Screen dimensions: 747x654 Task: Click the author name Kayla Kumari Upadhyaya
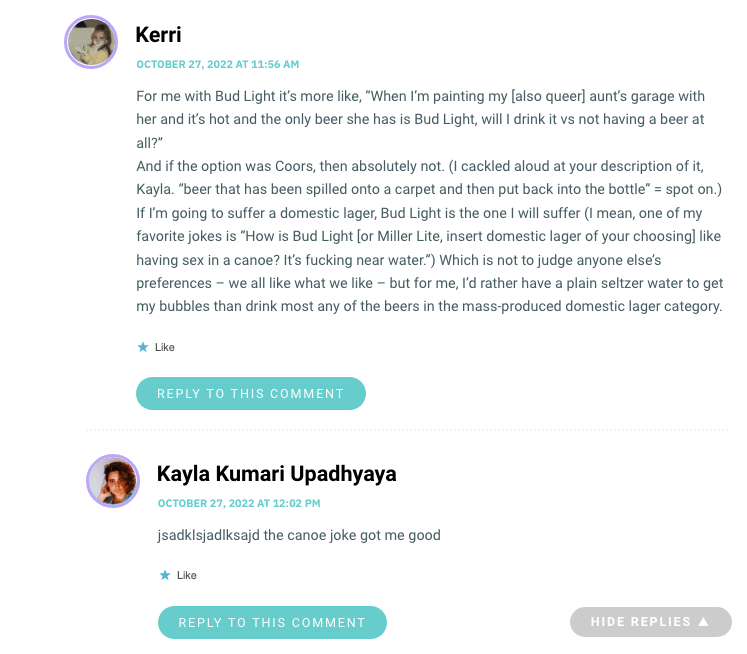(276, 474)
